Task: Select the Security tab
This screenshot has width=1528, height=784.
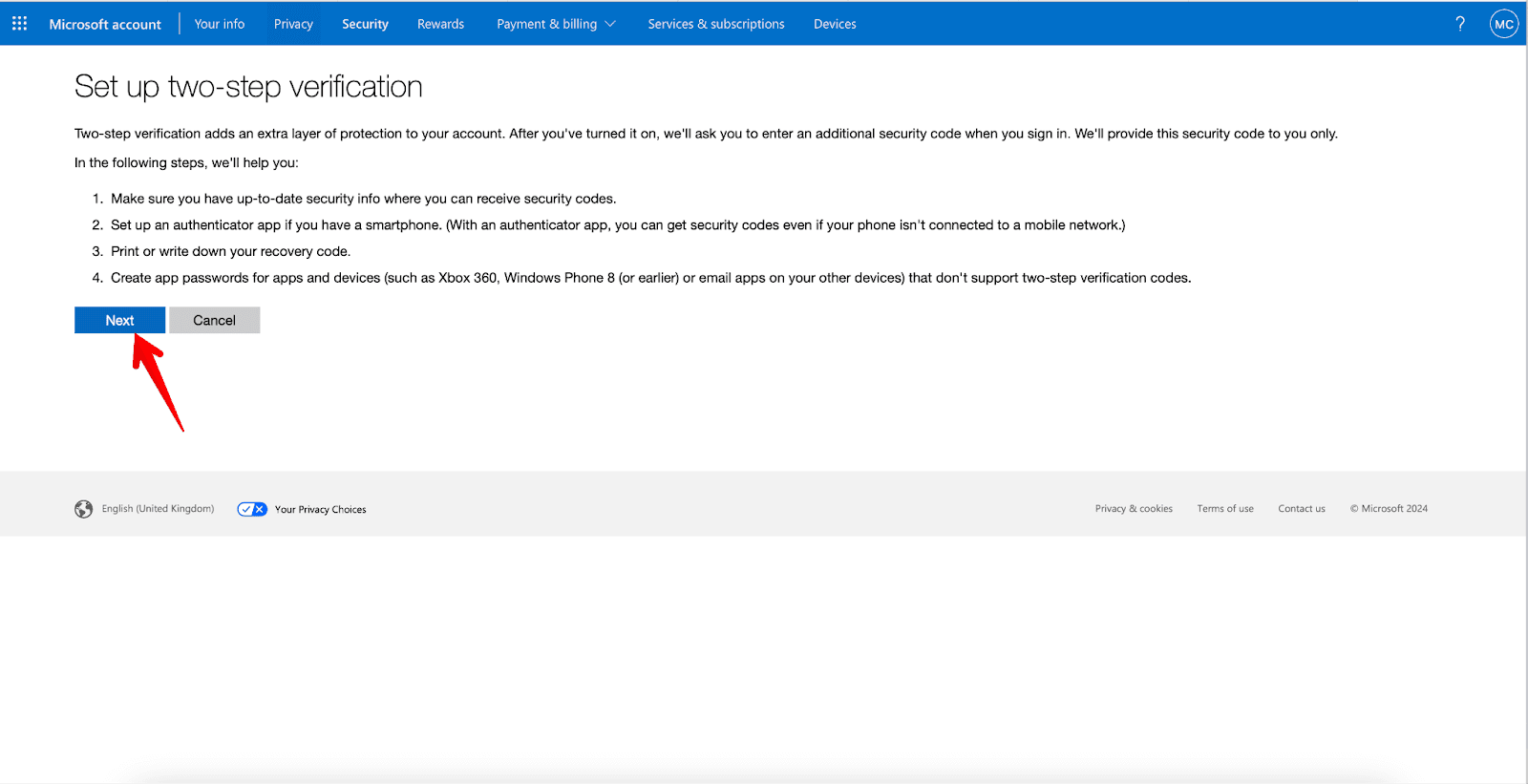Action: click(365, 24)
